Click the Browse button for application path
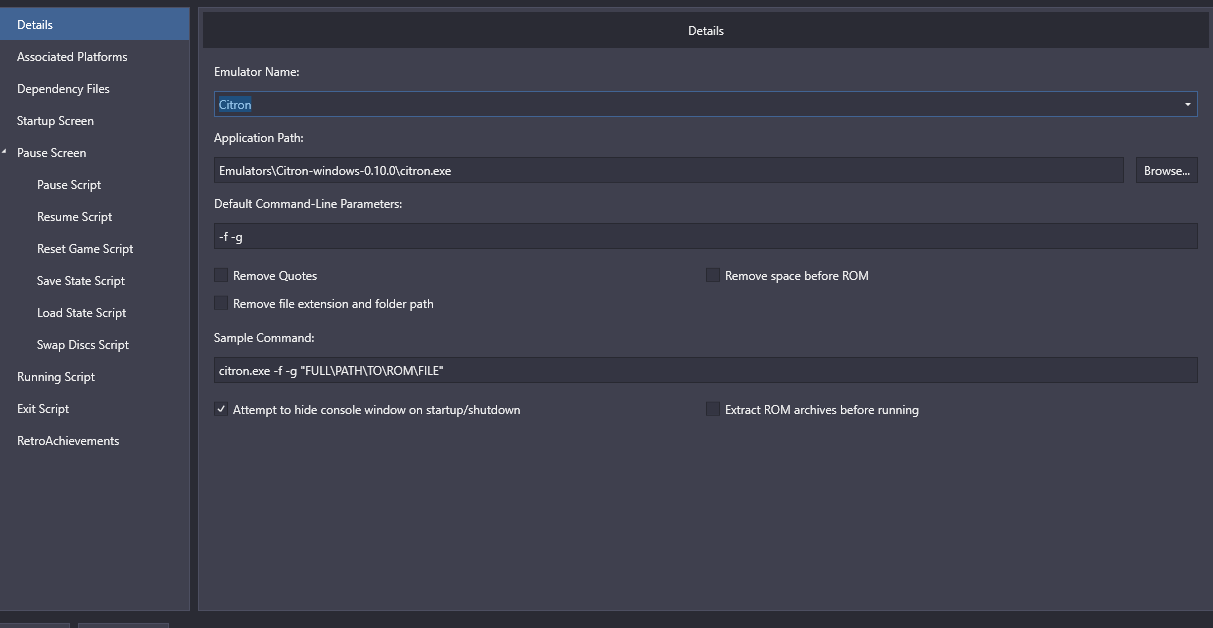Screen dimensions: 1213x628 pos(1166,170)
